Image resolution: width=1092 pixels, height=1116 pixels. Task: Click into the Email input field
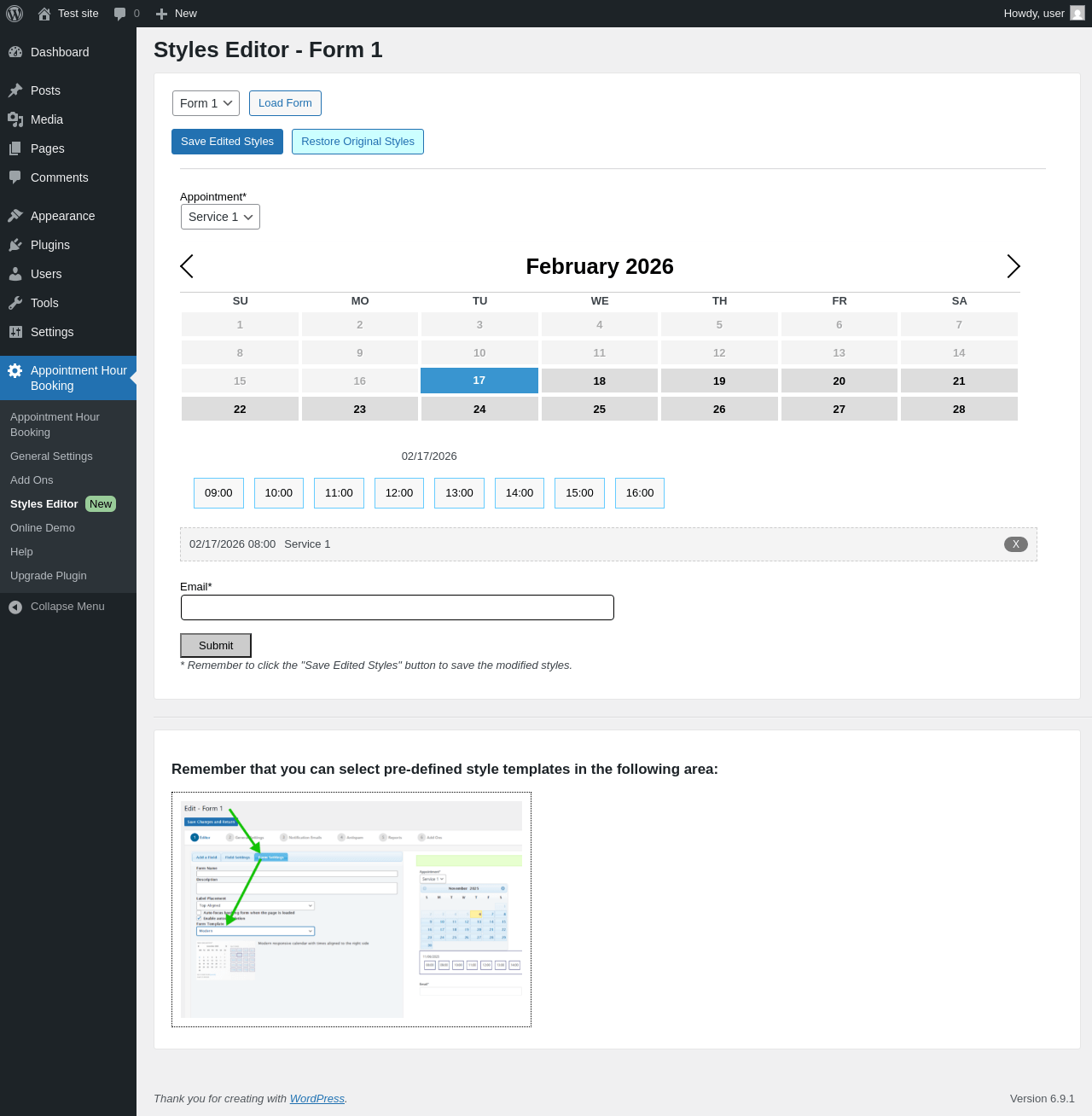(x=398, y=607)
